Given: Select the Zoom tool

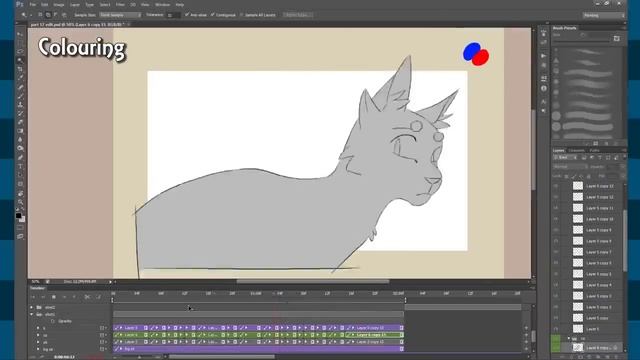Looking at the screenshot, I should [x=20, y=202].
